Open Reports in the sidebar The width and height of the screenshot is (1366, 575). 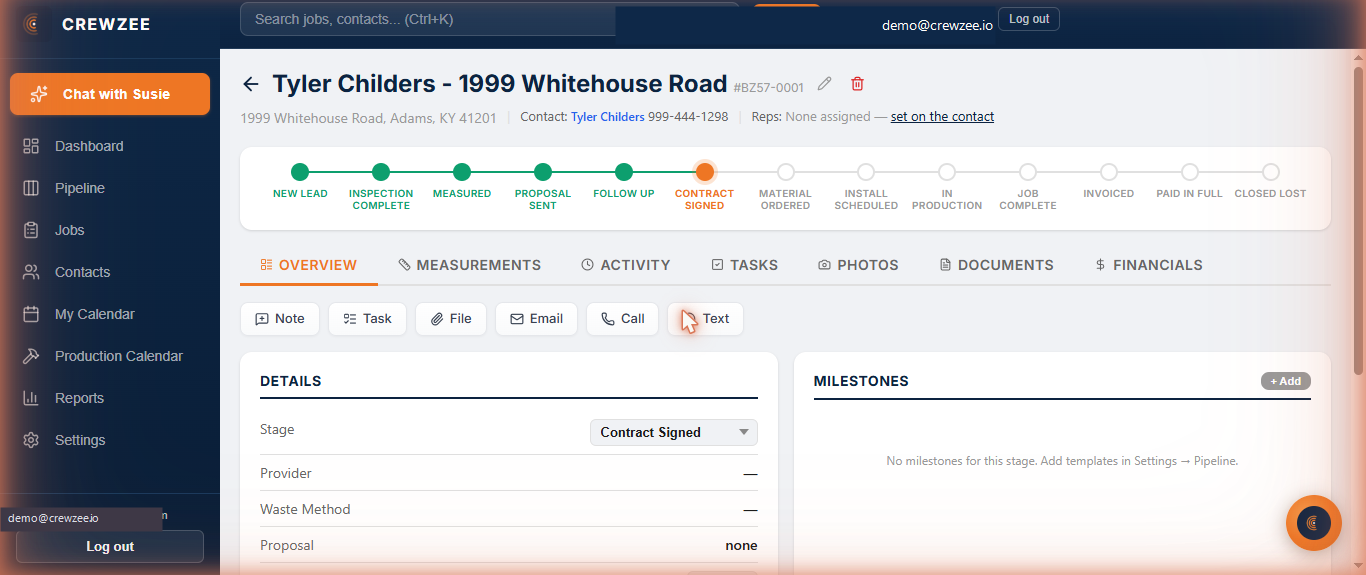click(x=110, y=398)
